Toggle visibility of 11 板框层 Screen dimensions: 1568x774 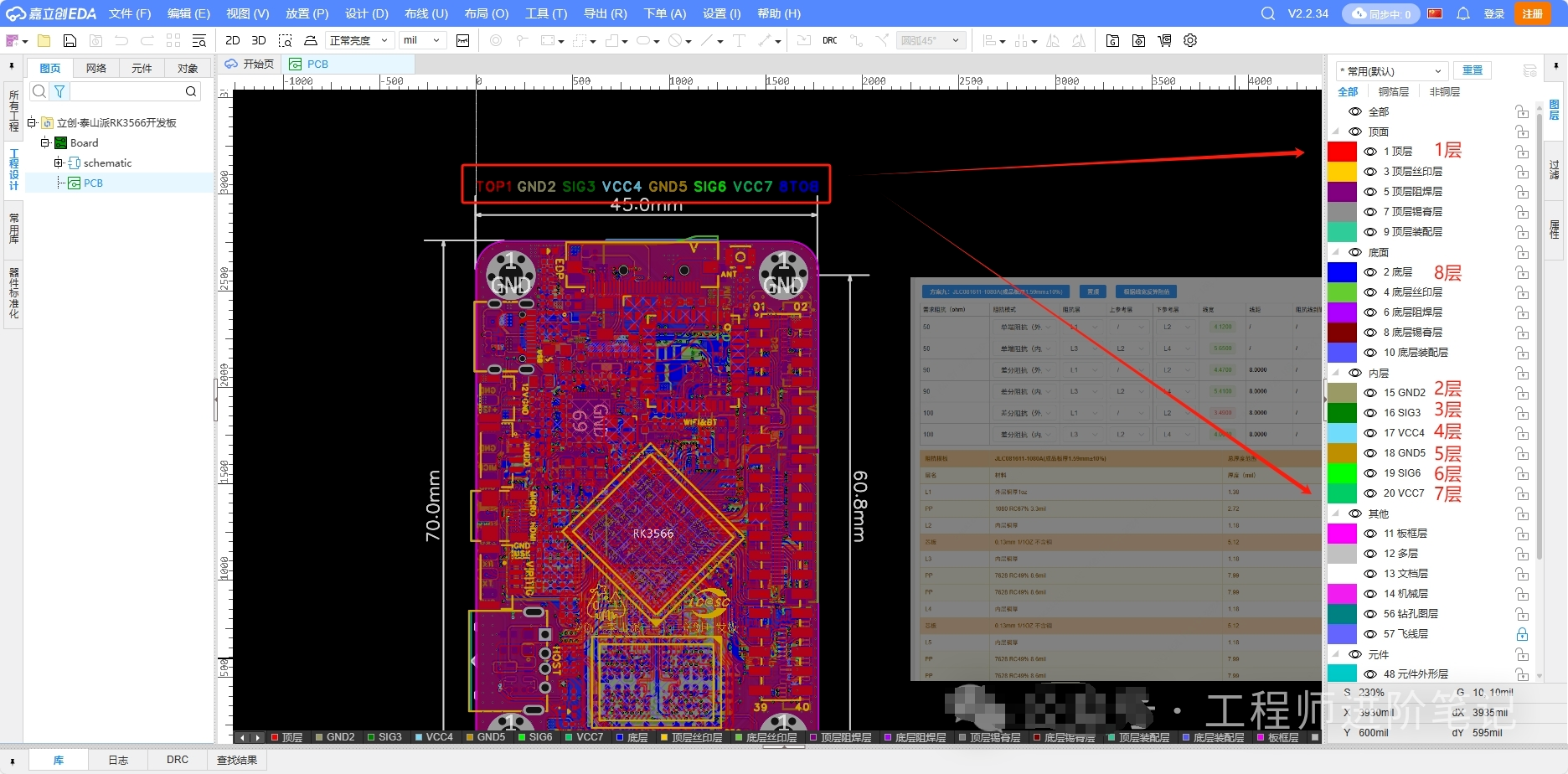[x=1370, y=534]
